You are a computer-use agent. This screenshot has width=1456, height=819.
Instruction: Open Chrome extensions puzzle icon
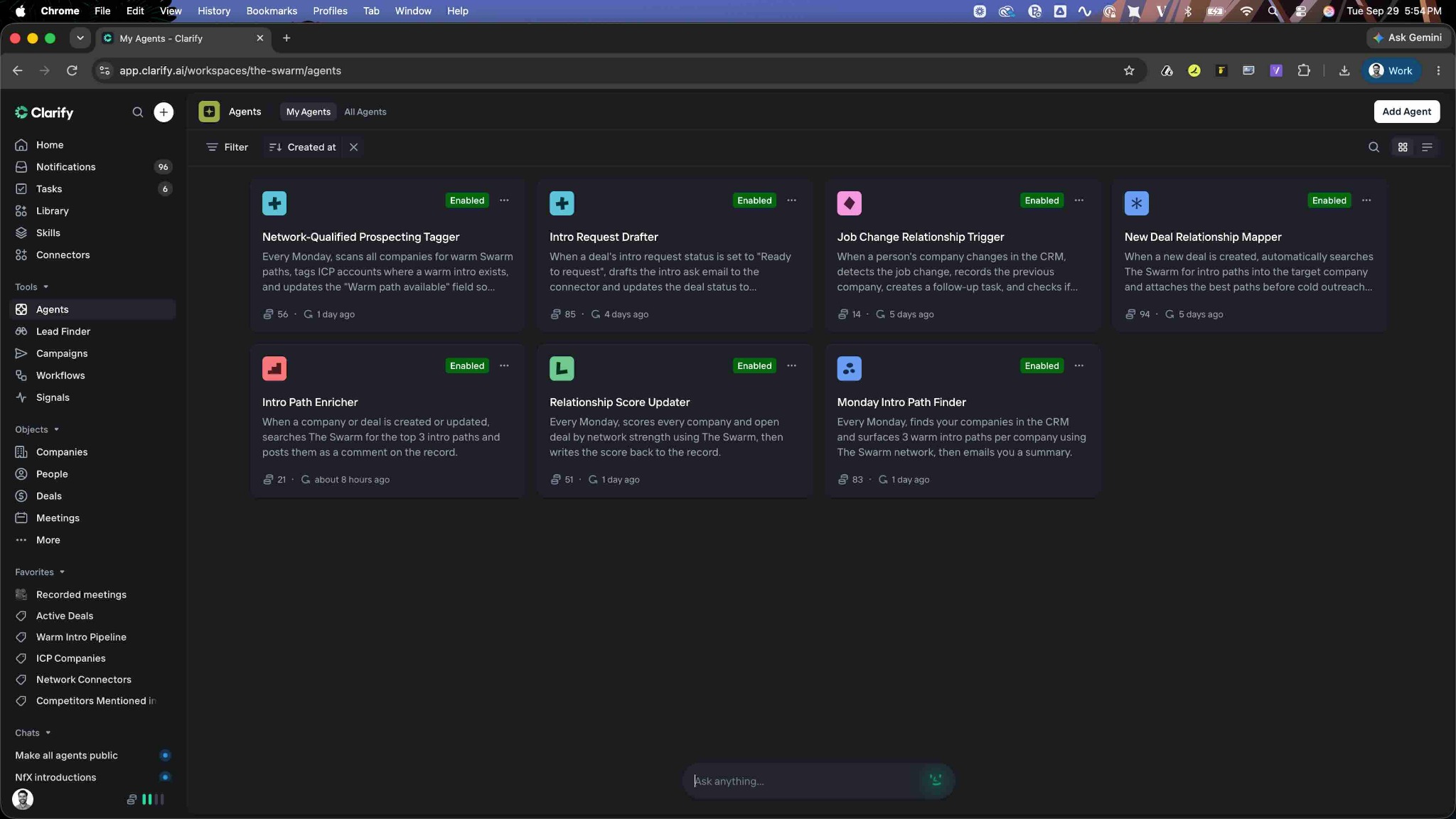[x=1303, y=70]
